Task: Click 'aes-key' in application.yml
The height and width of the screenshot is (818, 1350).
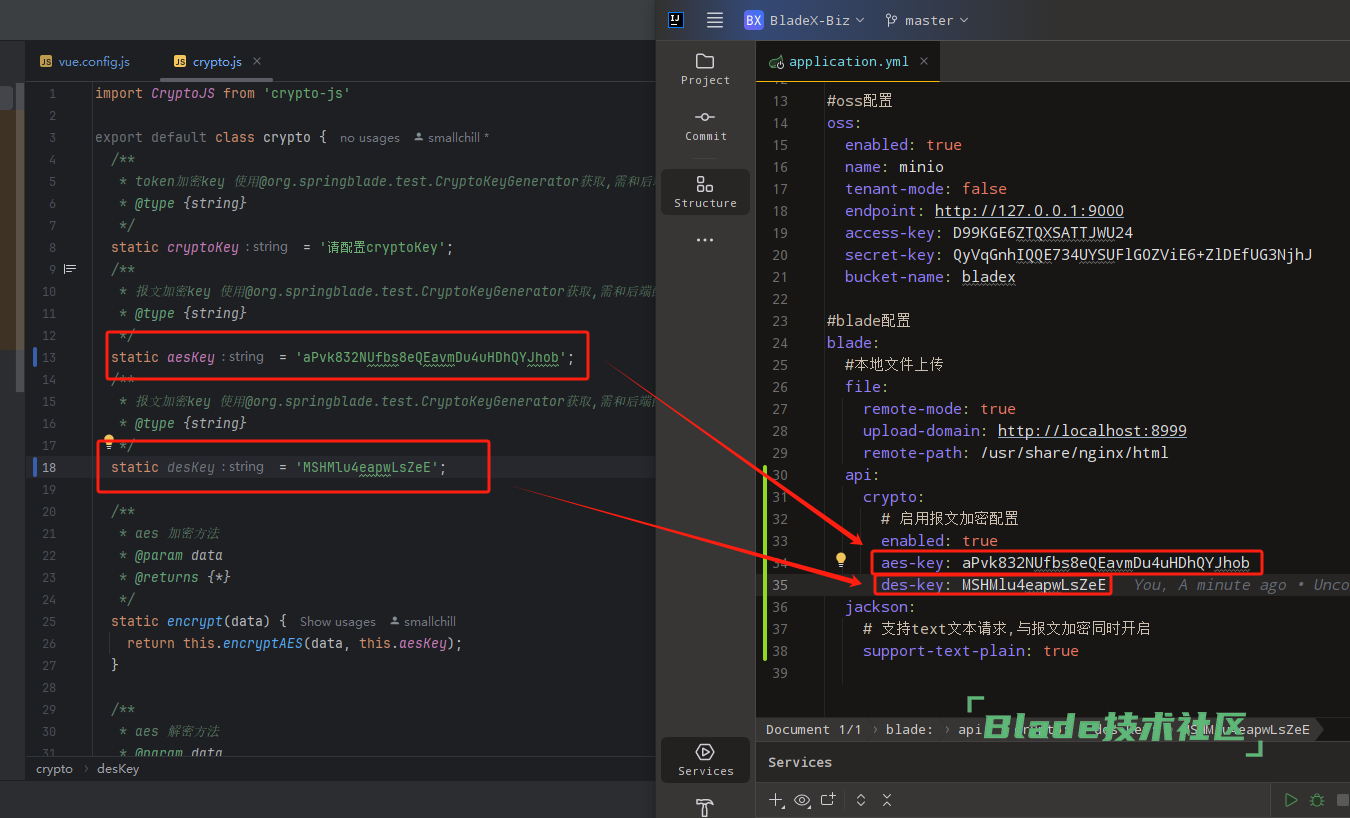Action: 912,563
